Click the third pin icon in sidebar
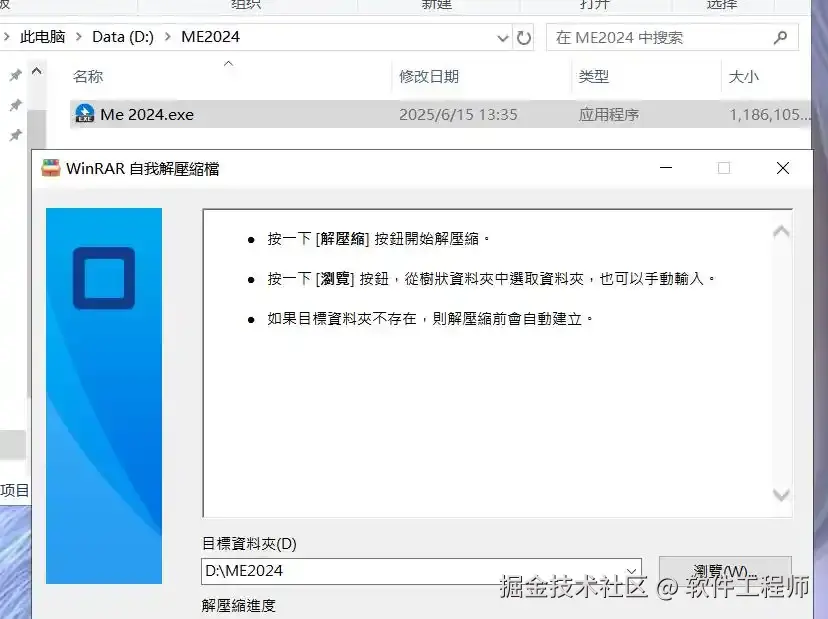 (15, 135)
